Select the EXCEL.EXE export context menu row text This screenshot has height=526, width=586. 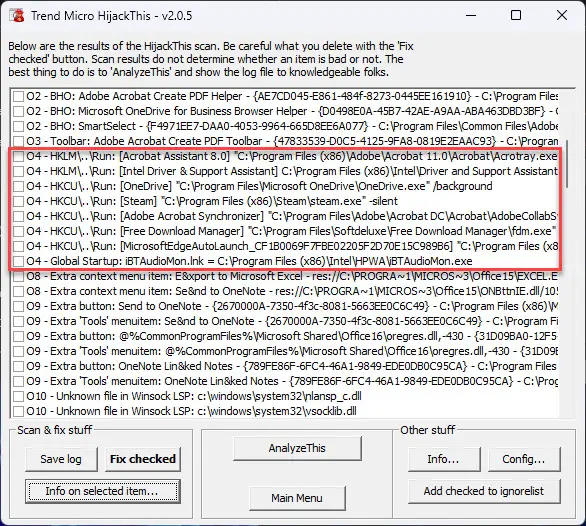click(292, 276)
